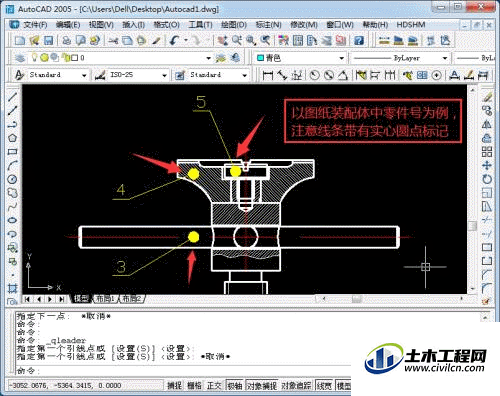The image size is (500, 396).
Task: Click the Cut (scissors) icon
Action: tap(113, 41)
